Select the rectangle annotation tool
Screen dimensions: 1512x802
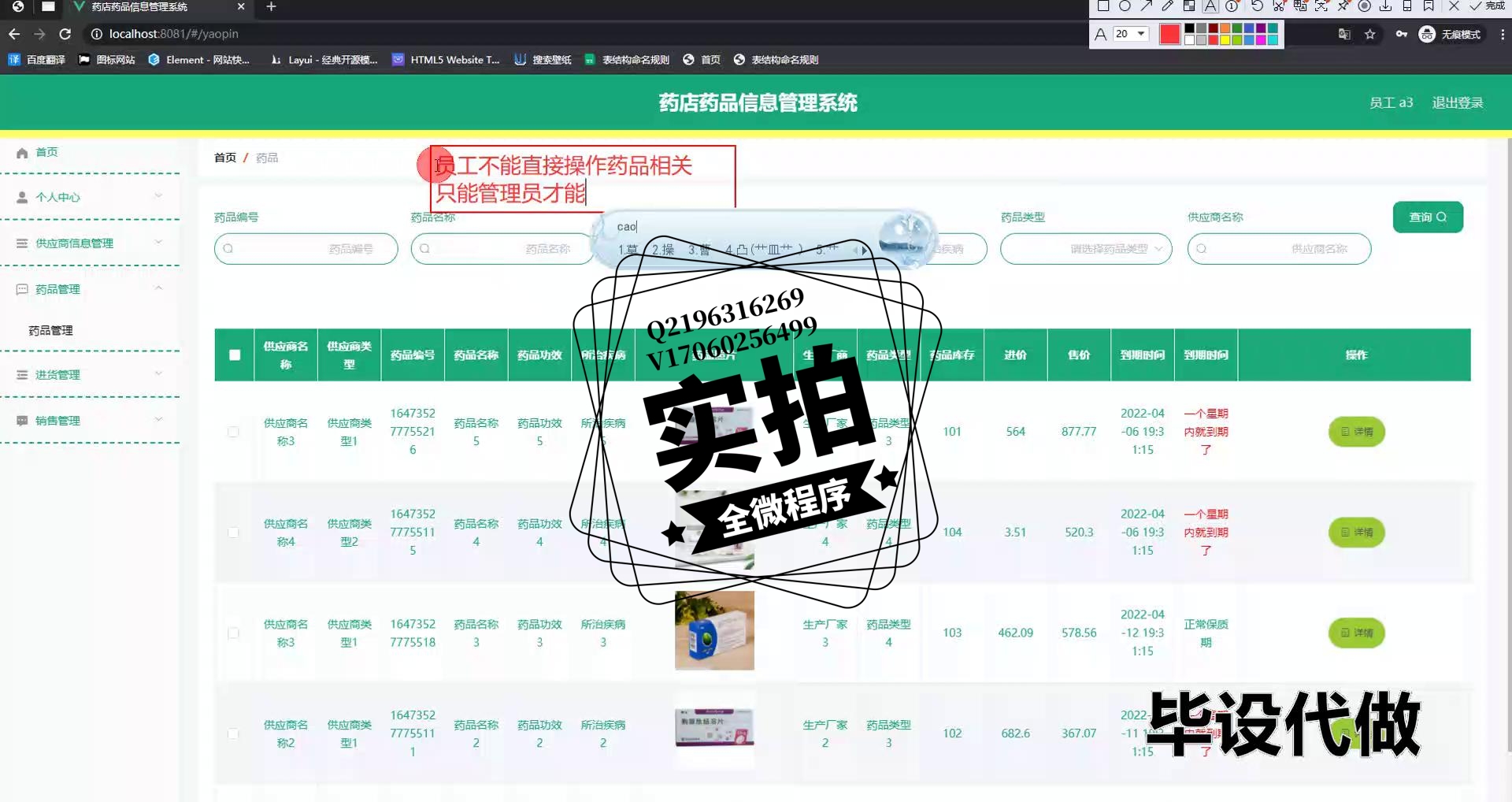pyautogui.click(x=1103, y=6)
